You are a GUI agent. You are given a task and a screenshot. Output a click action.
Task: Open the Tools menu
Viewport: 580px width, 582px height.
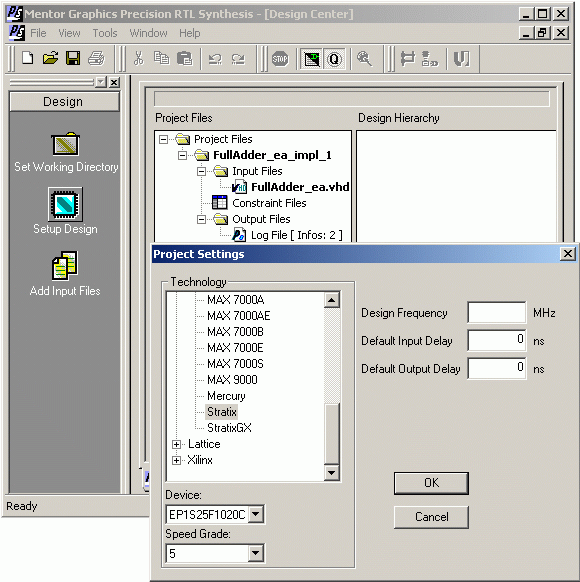(x=105, y=33)
